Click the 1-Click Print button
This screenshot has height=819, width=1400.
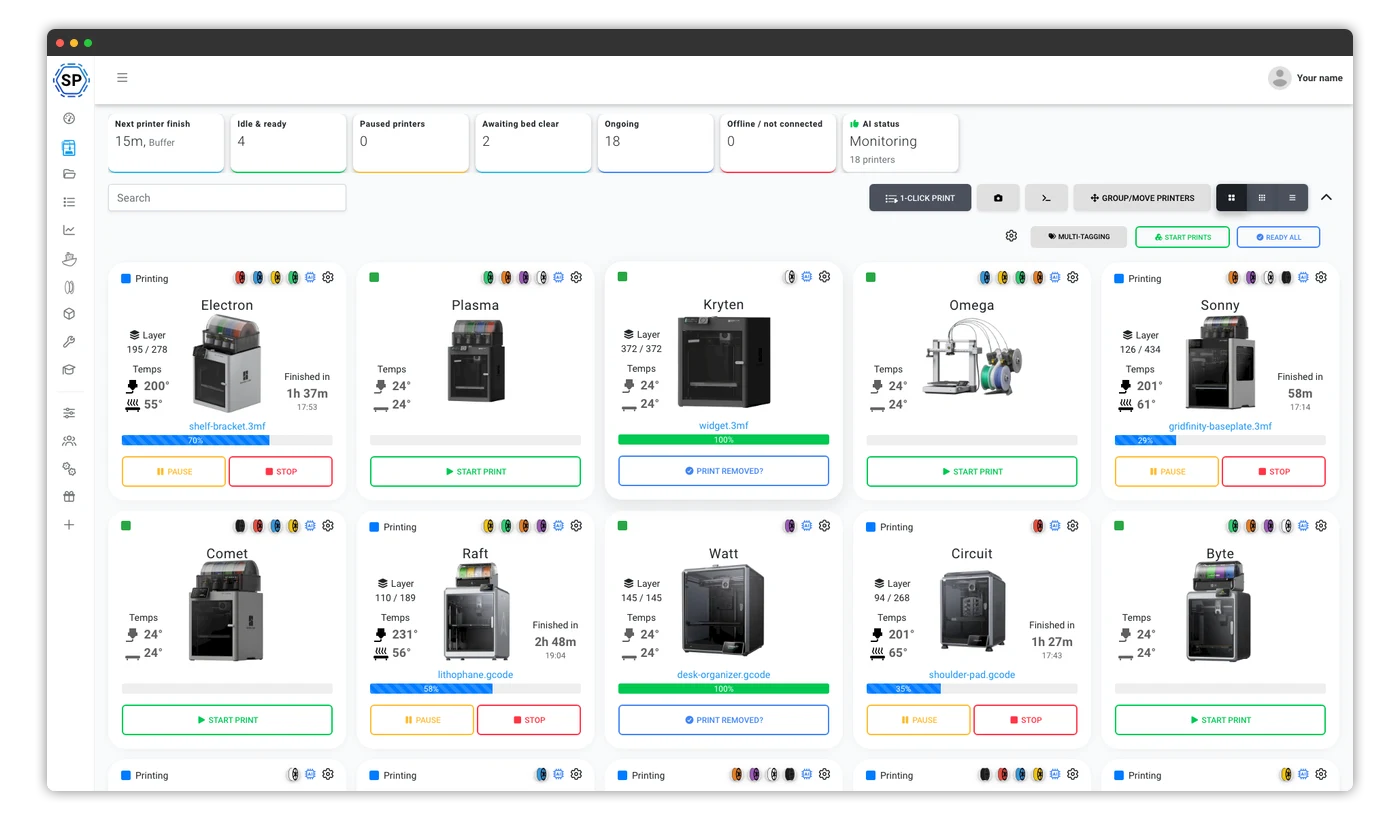(x=920, y=198)
